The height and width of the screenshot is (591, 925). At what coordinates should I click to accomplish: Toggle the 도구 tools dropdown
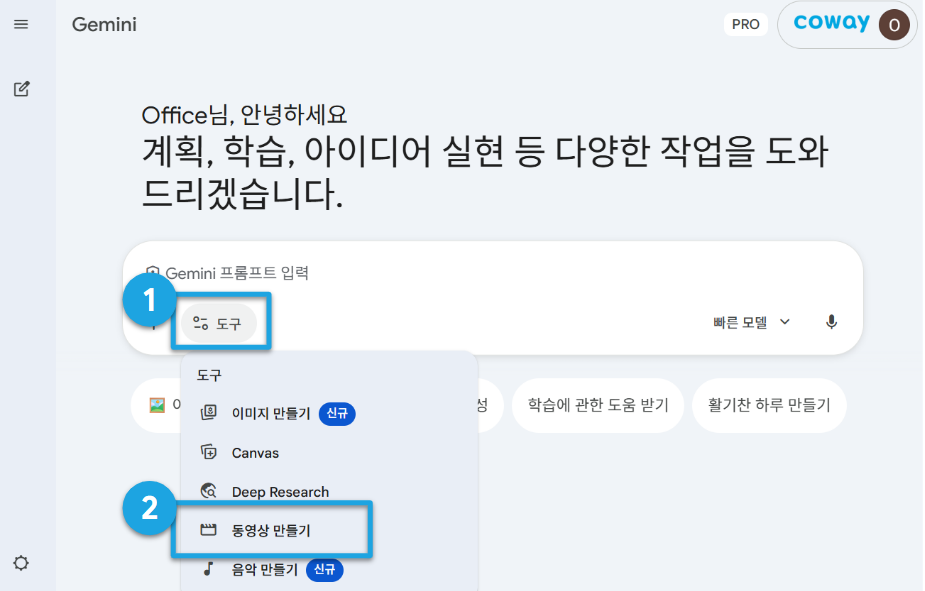tap(218, 323)
